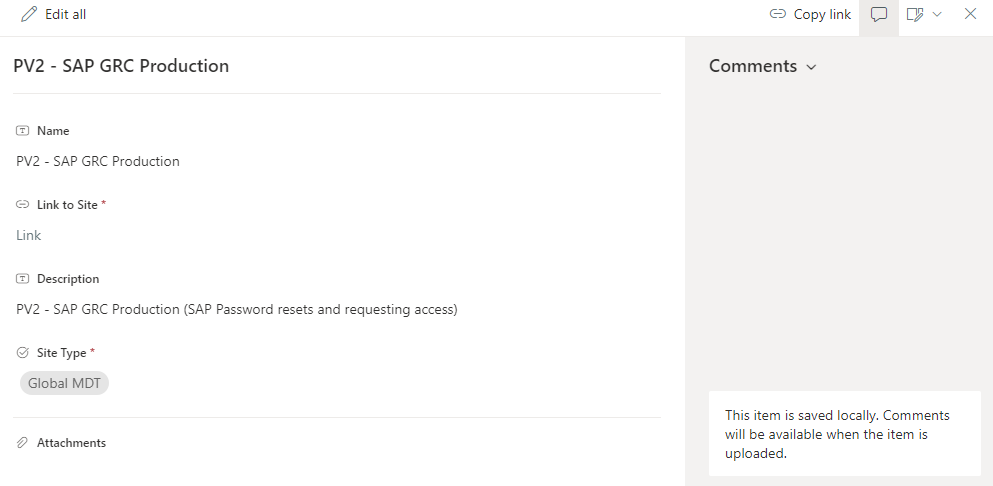Click the chain icon beside Copy link
The width and height of the screenshot is (993, 486).
pyautogui.click(x=777, y=14)
